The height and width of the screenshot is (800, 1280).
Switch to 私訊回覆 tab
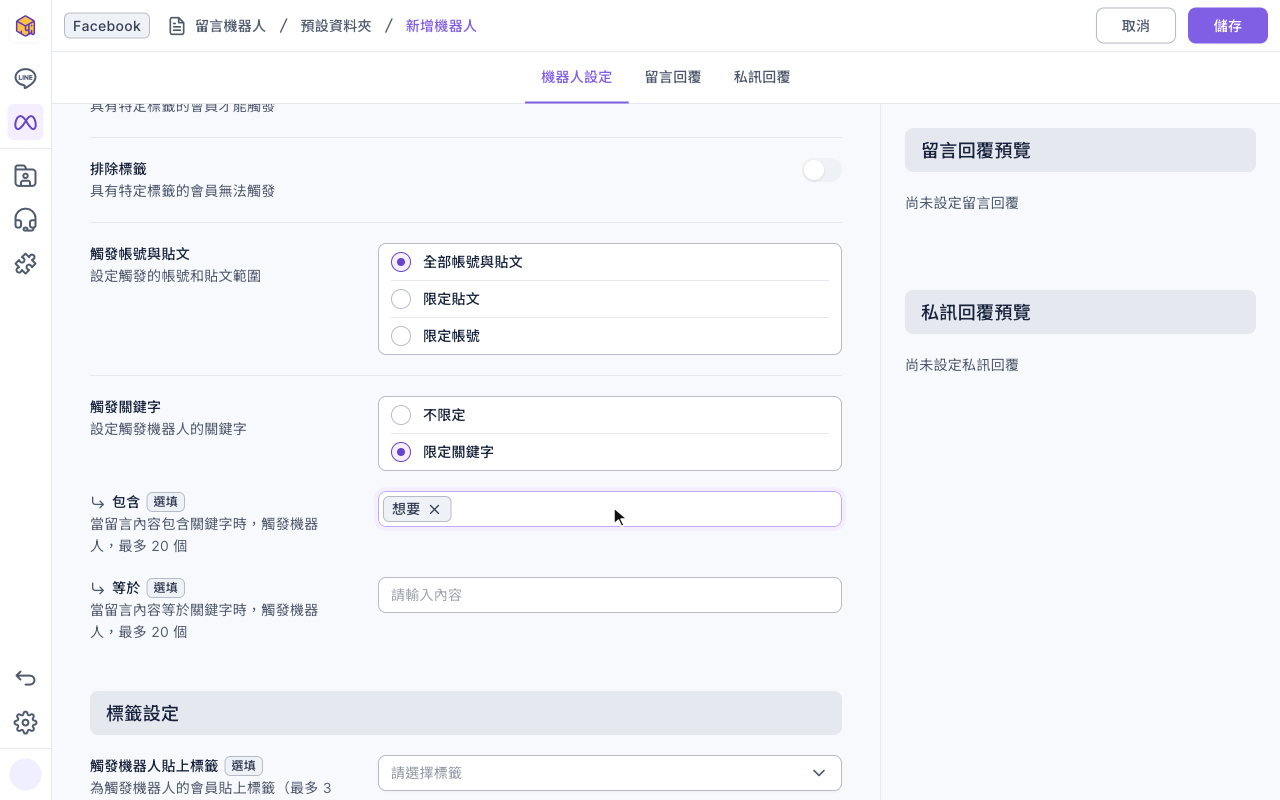click(x=762, y=77)
